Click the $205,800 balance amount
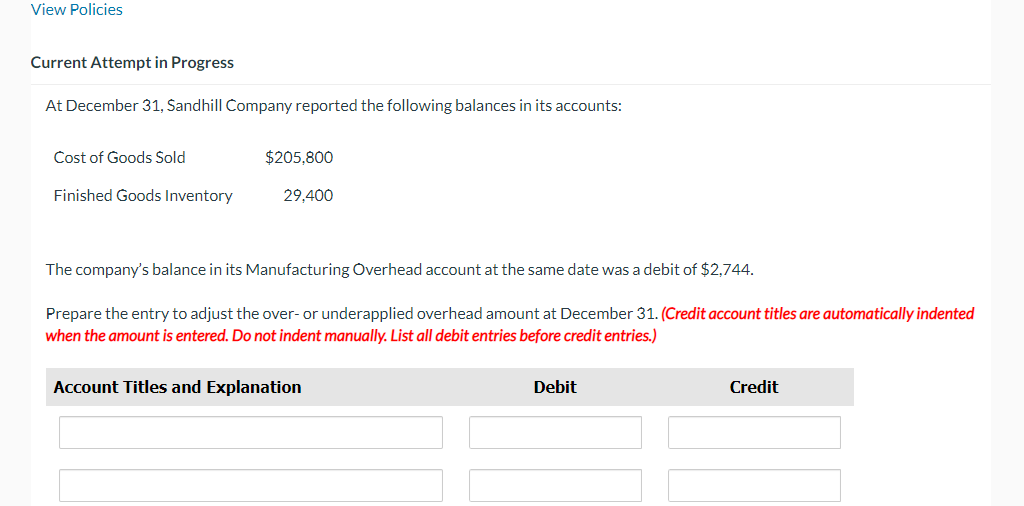The height and width of the screenshot is (506, 1024). (299, 157)
